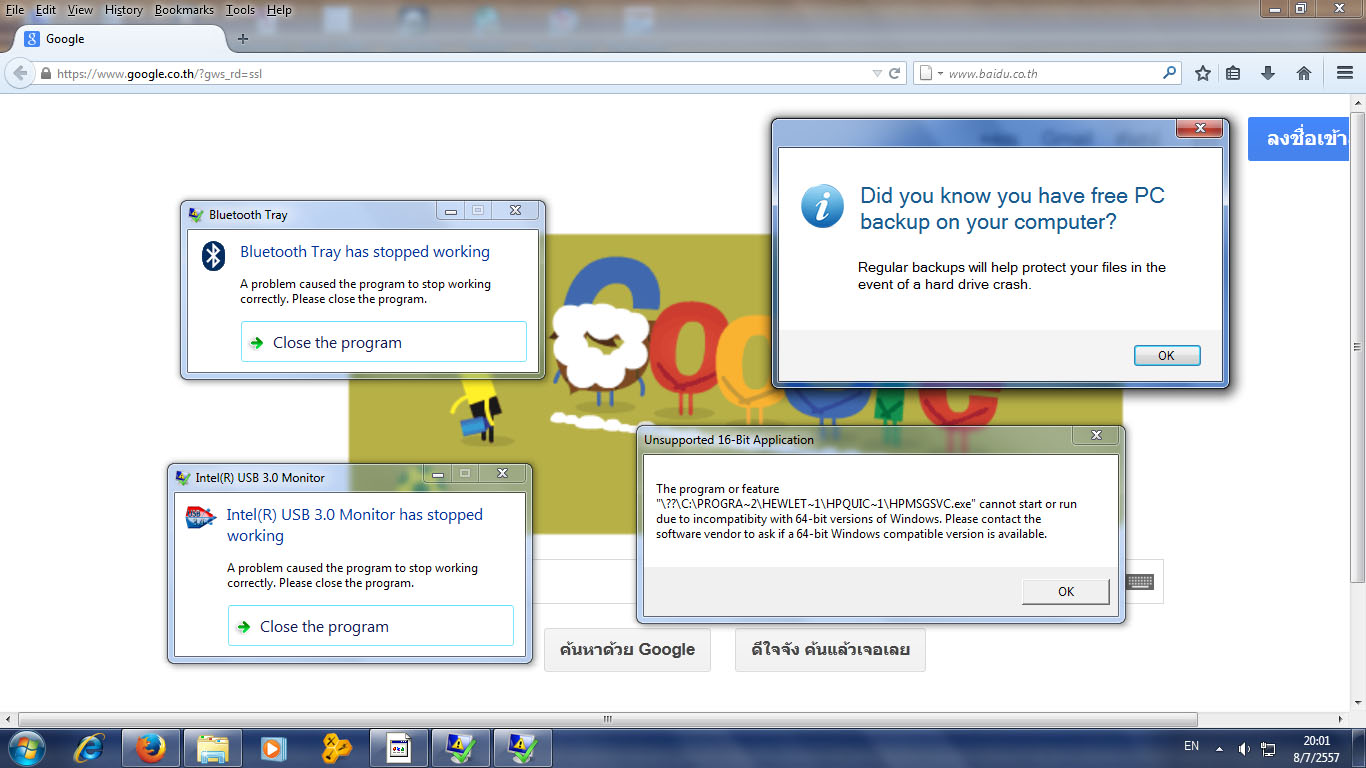Screen dimensions: 1366x768
Task: Click 'Bluetooth Tray has stopped working' heading
Action: [365, 252]
